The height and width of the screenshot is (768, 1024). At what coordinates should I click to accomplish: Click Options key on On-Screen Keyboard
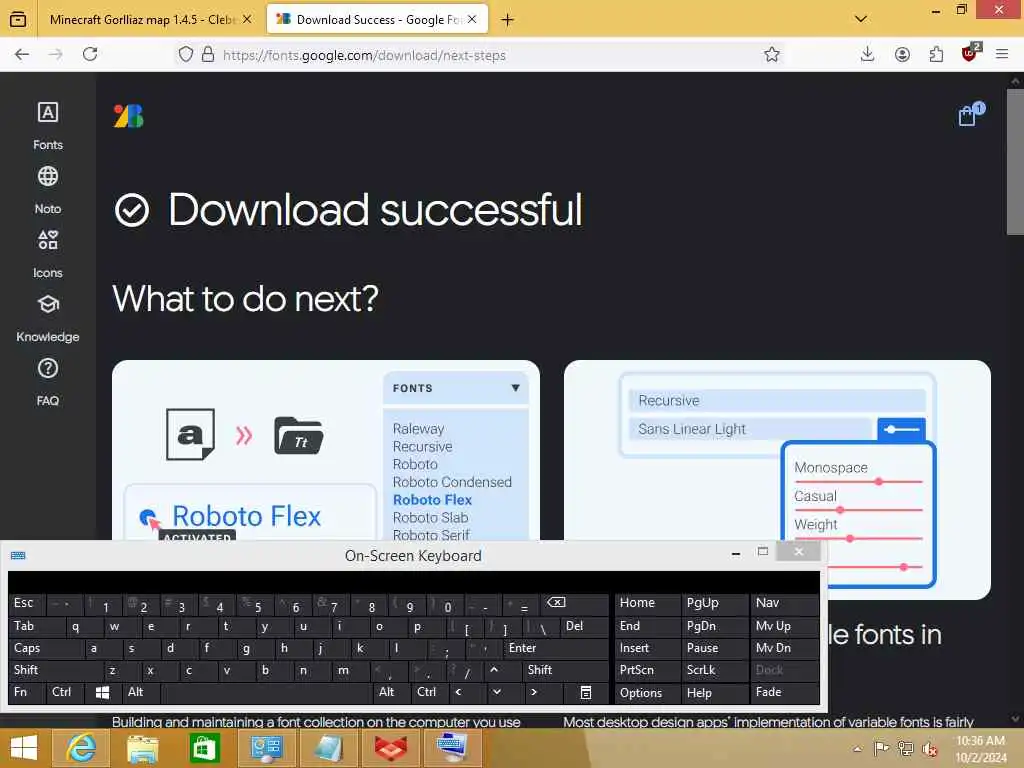click(647, 692)
